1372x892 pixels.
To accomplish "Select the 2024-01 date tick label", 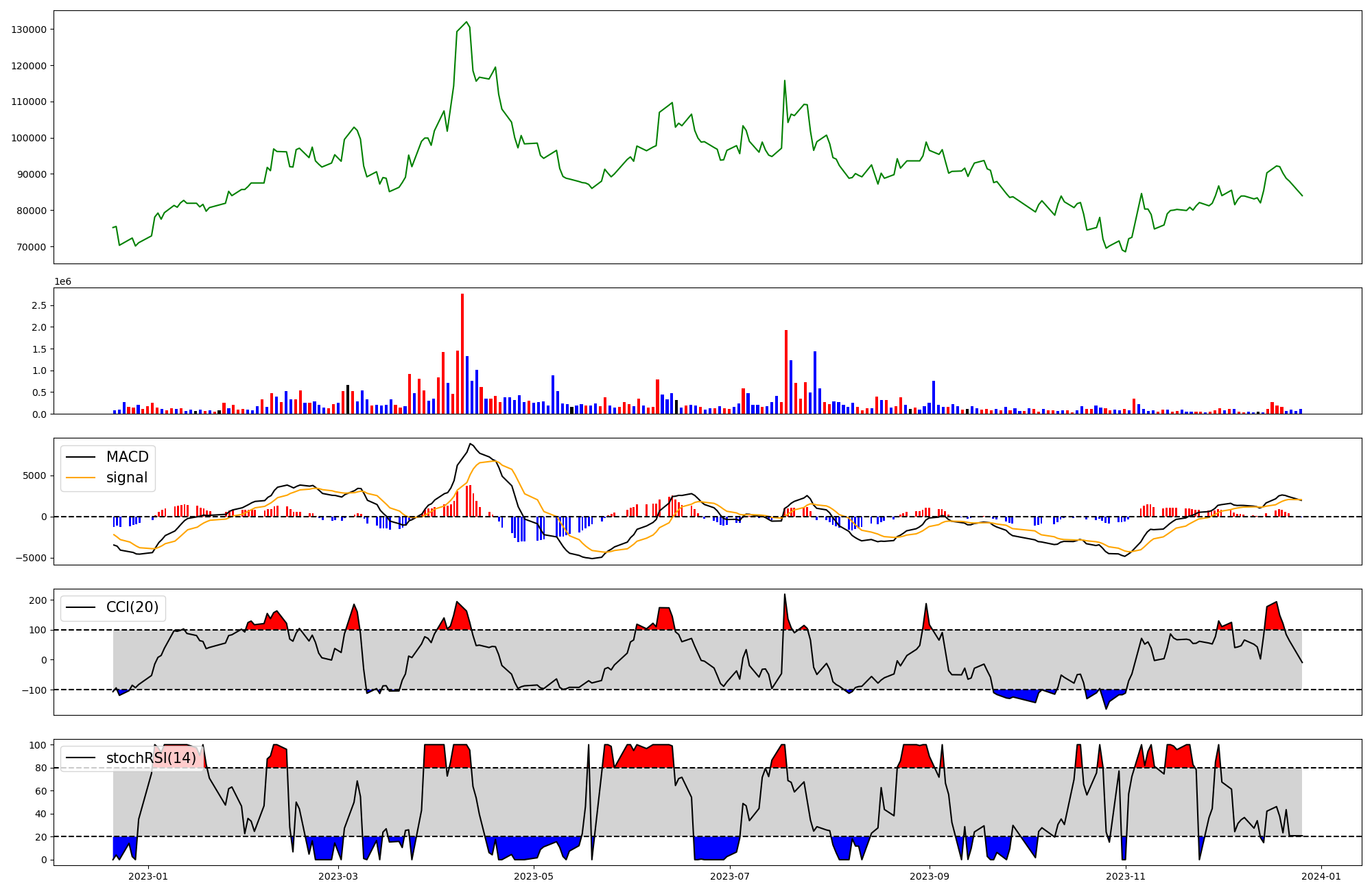I will click(1321, 876).
